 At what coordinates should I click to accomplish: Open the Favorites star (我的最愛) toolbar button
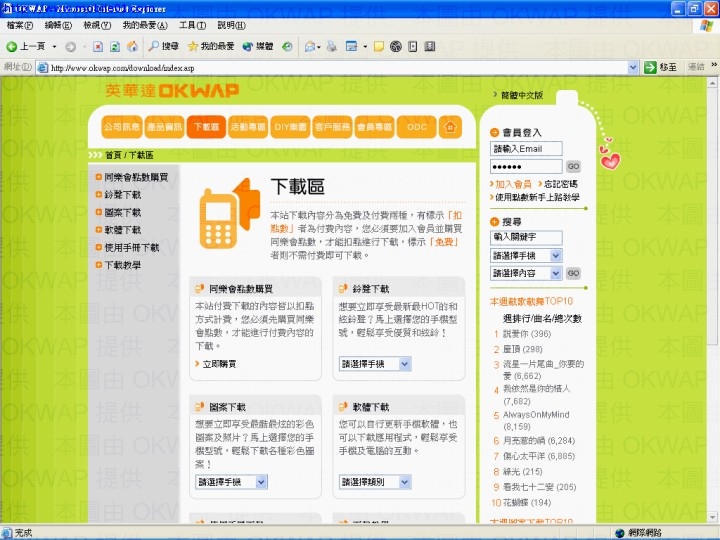[211, 46]
